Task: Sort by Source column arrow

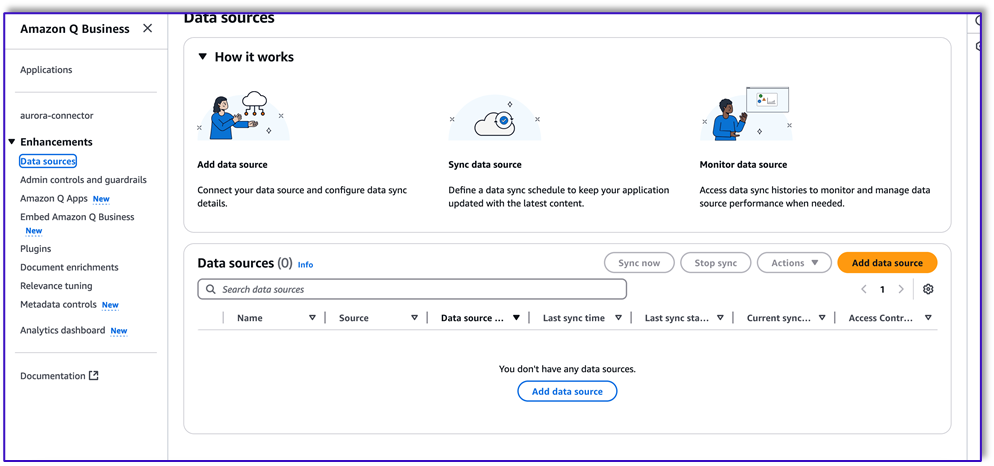Action: pyautogui.click(x=414, y=318)
